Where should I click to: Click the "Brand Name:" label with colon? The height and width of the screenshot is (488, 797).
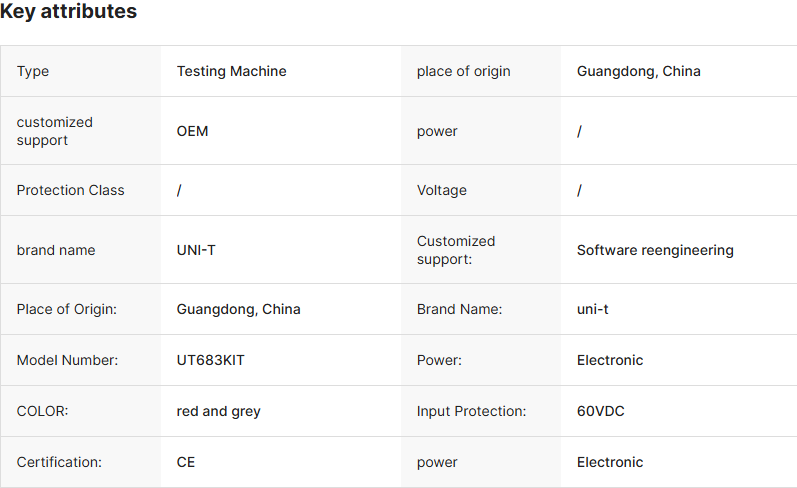click(x=459, y=309)
